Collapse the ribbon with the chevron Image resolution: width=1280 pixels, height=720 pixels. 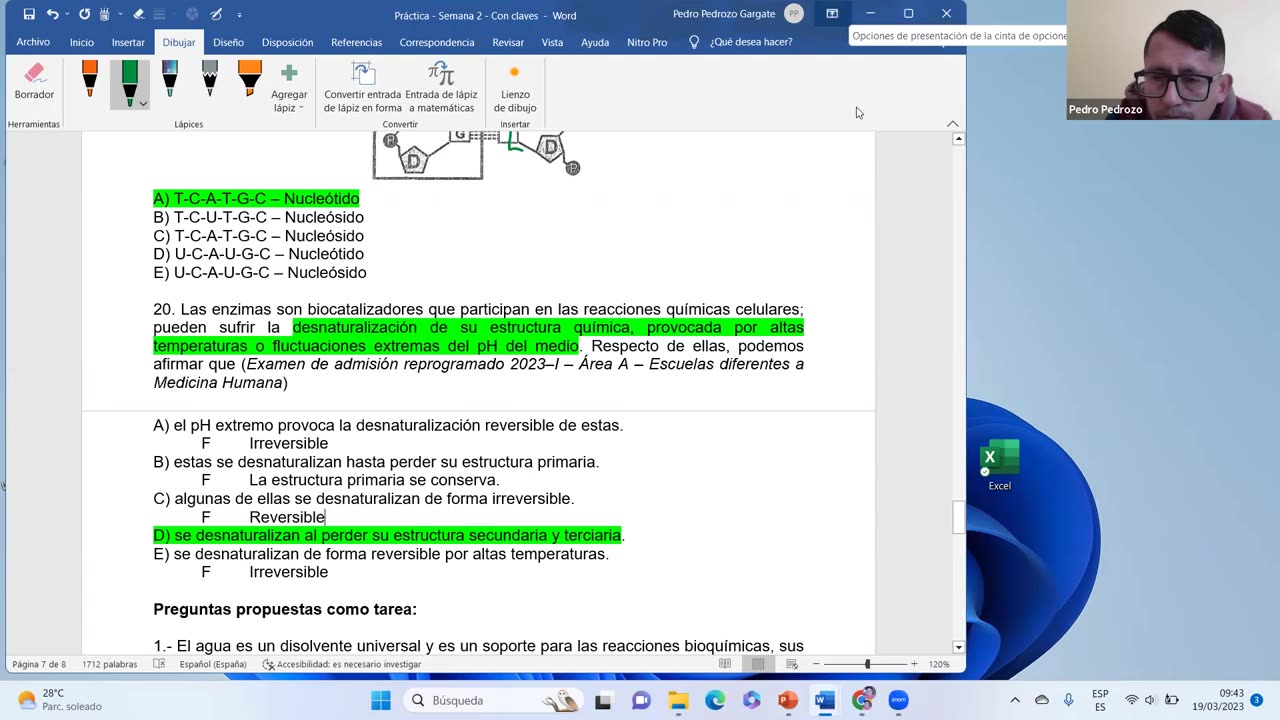tap(952, 124)
